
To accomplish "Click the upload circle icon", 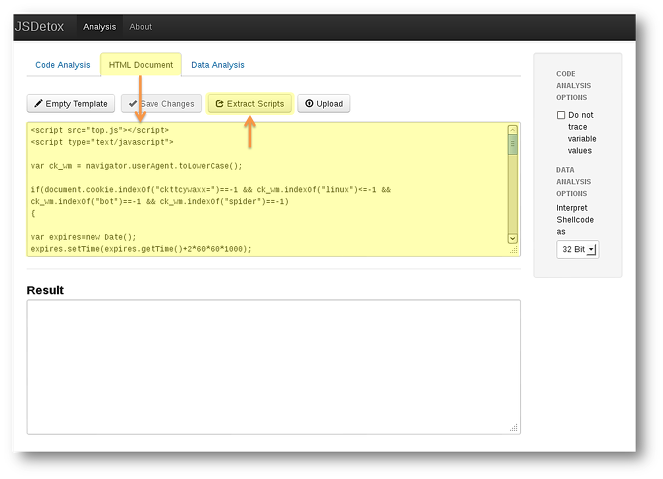I will point(309,103).
